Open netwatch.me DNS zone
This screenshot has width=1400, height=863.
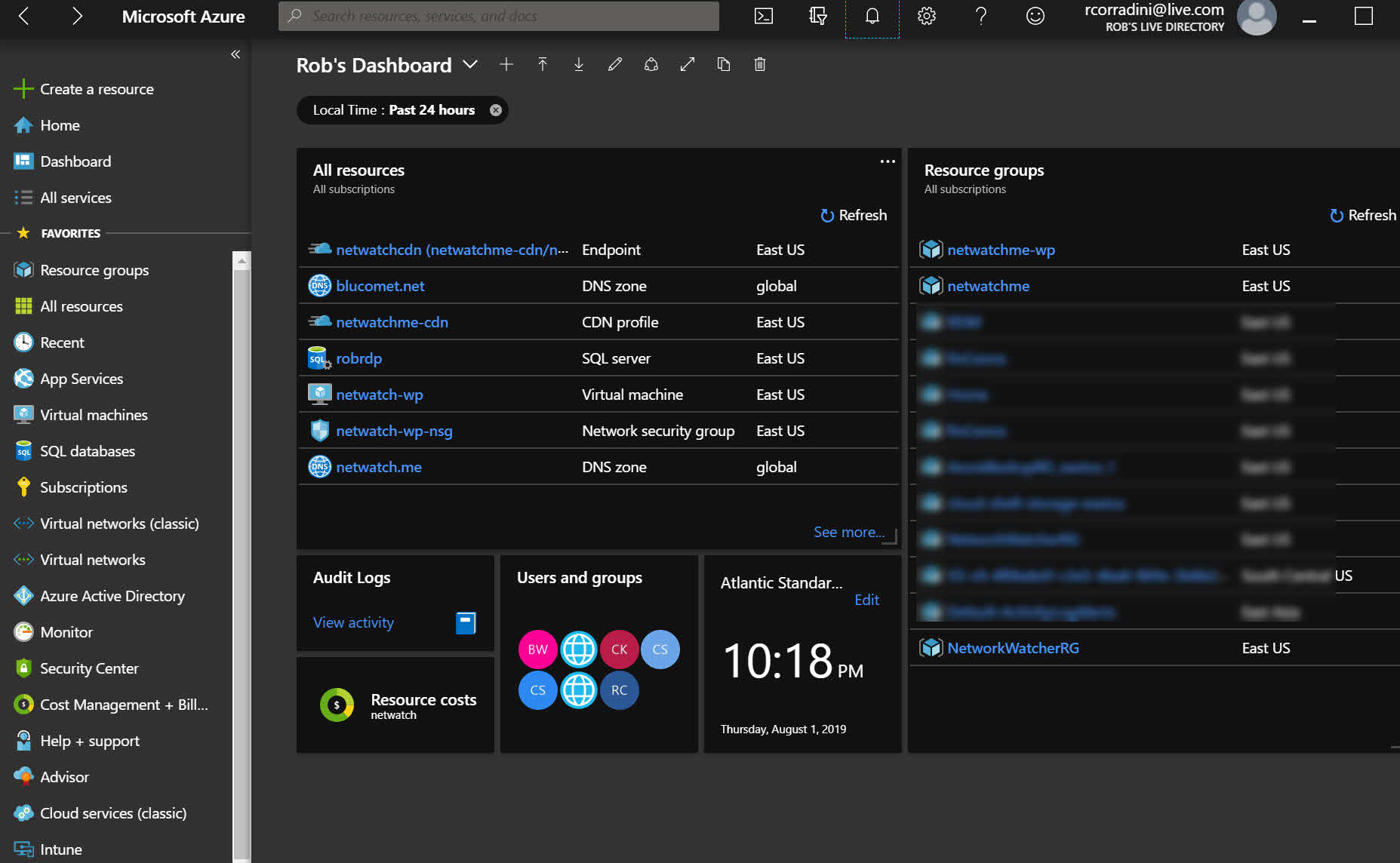tap(379, 467)
